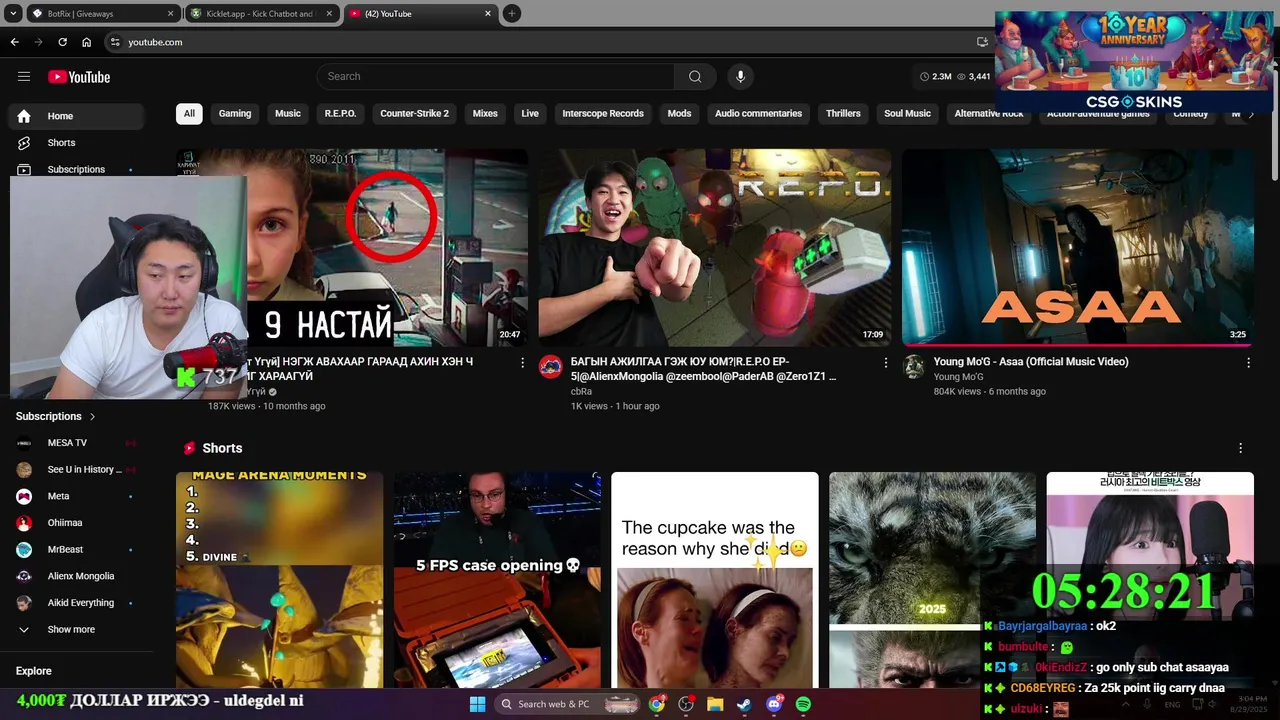Open Meta subscription channel
Viewport: 1280px width, 720px height.
tap(76, 496)
